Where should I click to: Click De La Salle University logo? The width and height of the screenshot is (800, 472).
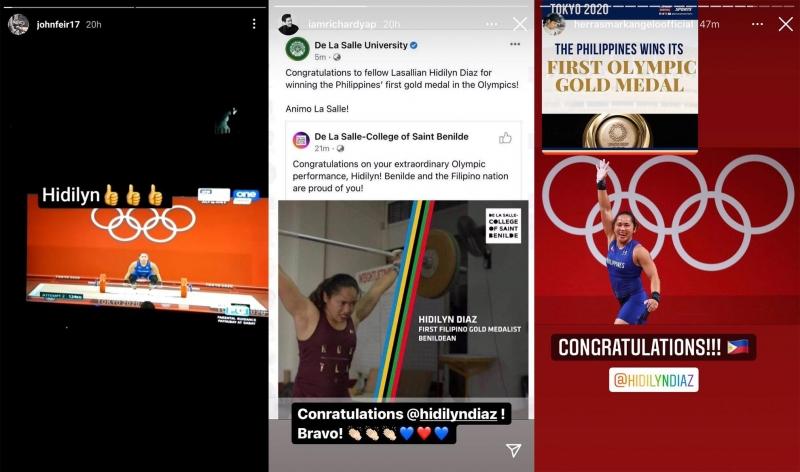tap(297, 49)
